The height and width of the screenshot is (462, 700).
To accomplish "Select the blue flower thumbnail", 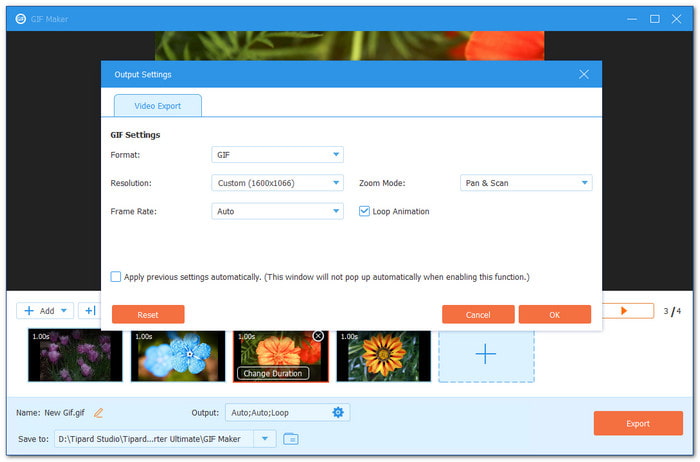I will point(178,356).
